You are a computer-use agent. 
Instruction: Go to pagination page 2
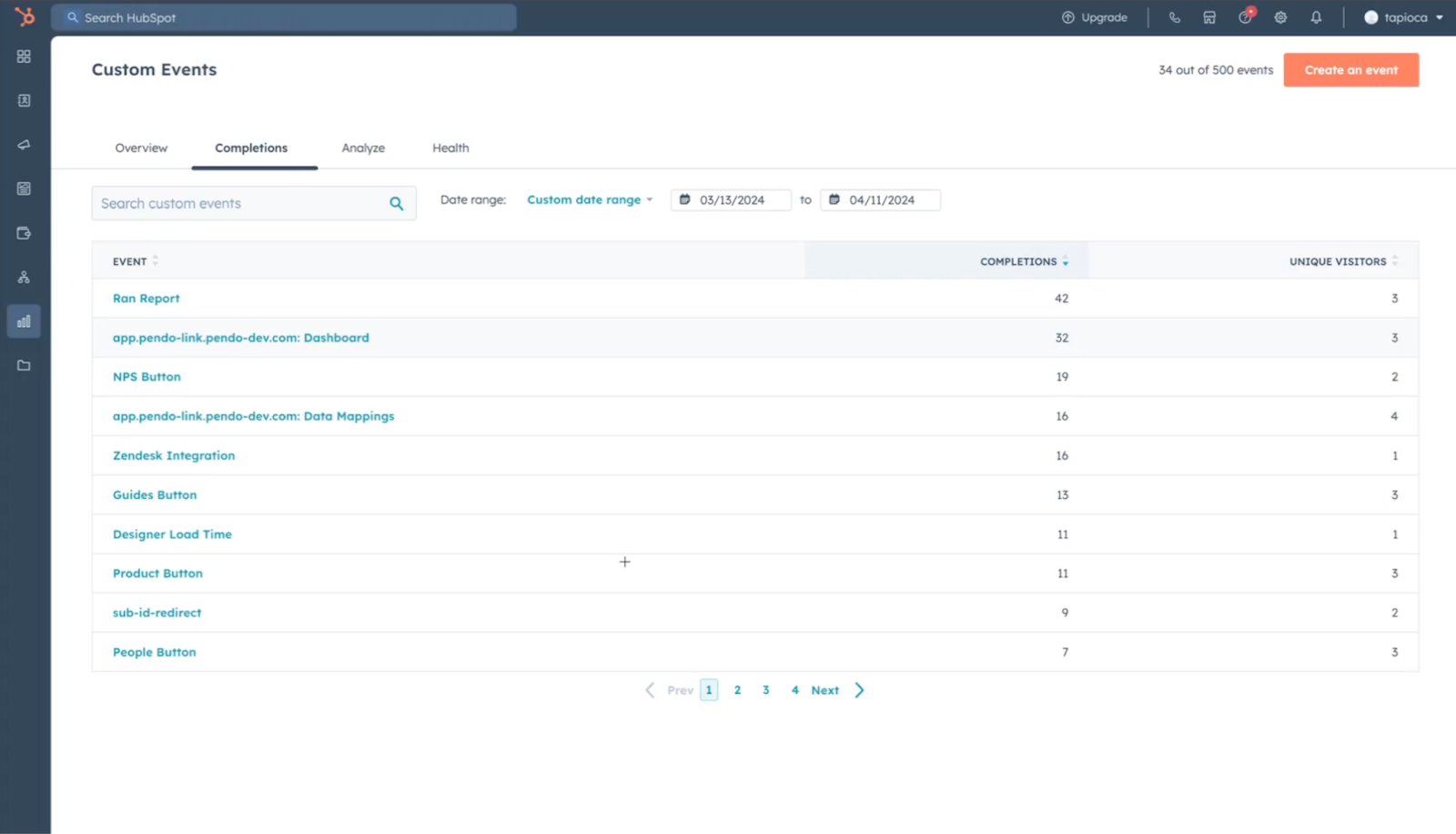coord(737,690)
